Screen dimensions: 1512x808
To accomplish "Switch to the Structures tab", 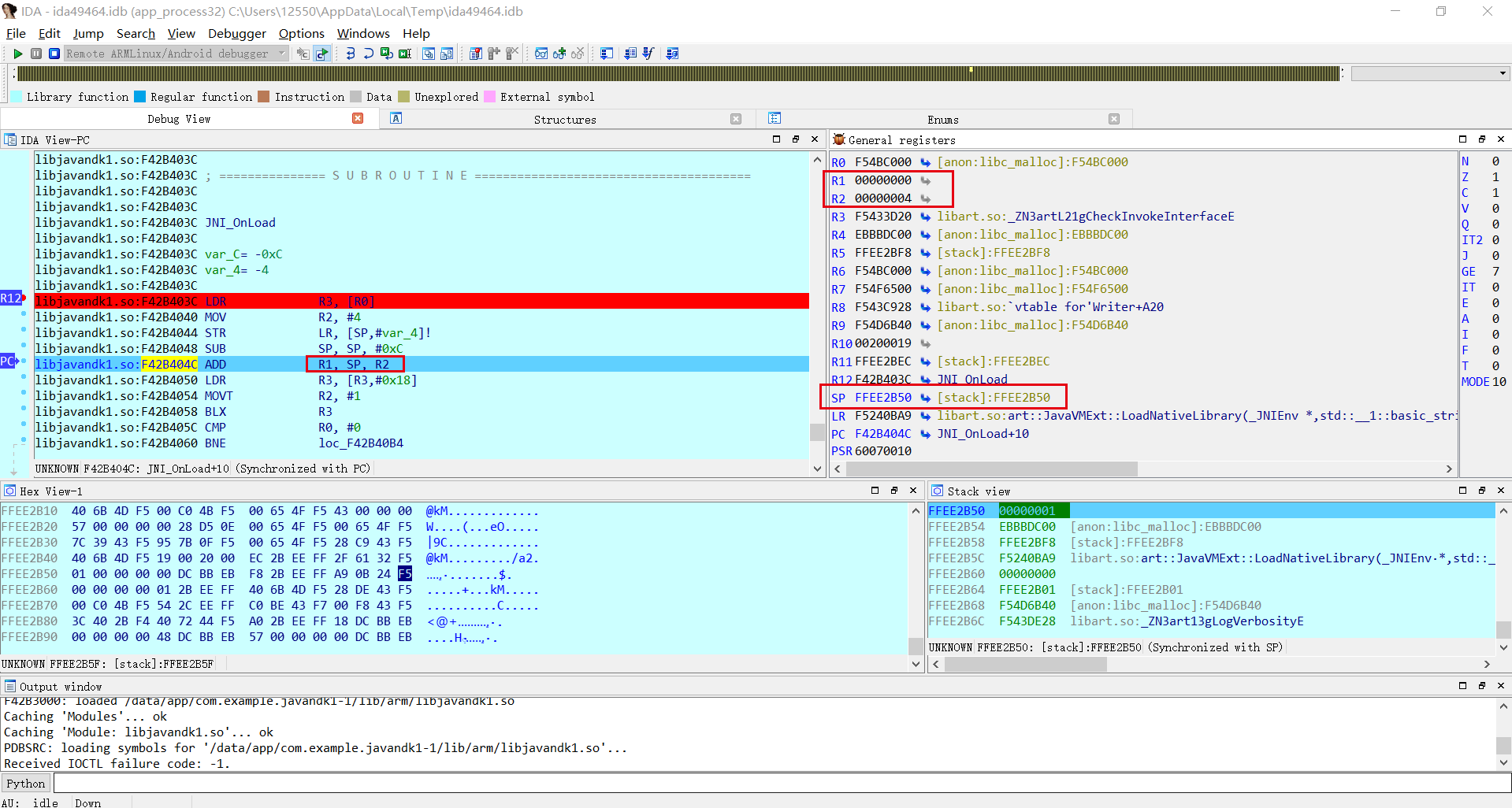I will point(565,120).
